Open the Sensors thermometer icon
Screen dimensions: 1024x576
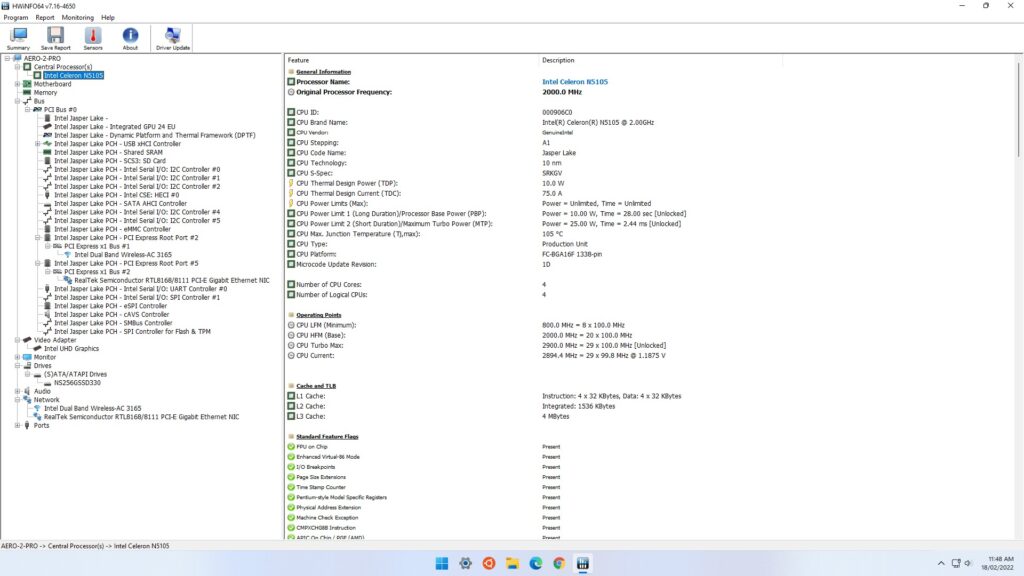click(x=93, y=37)
